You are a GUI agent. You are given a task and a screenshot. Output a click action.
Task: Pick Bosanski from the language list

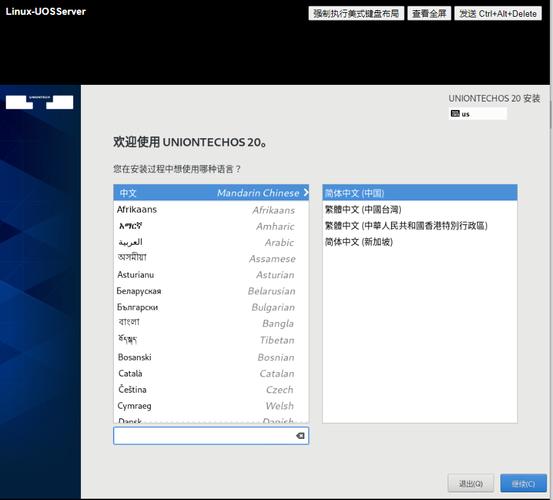pos(211,357)
